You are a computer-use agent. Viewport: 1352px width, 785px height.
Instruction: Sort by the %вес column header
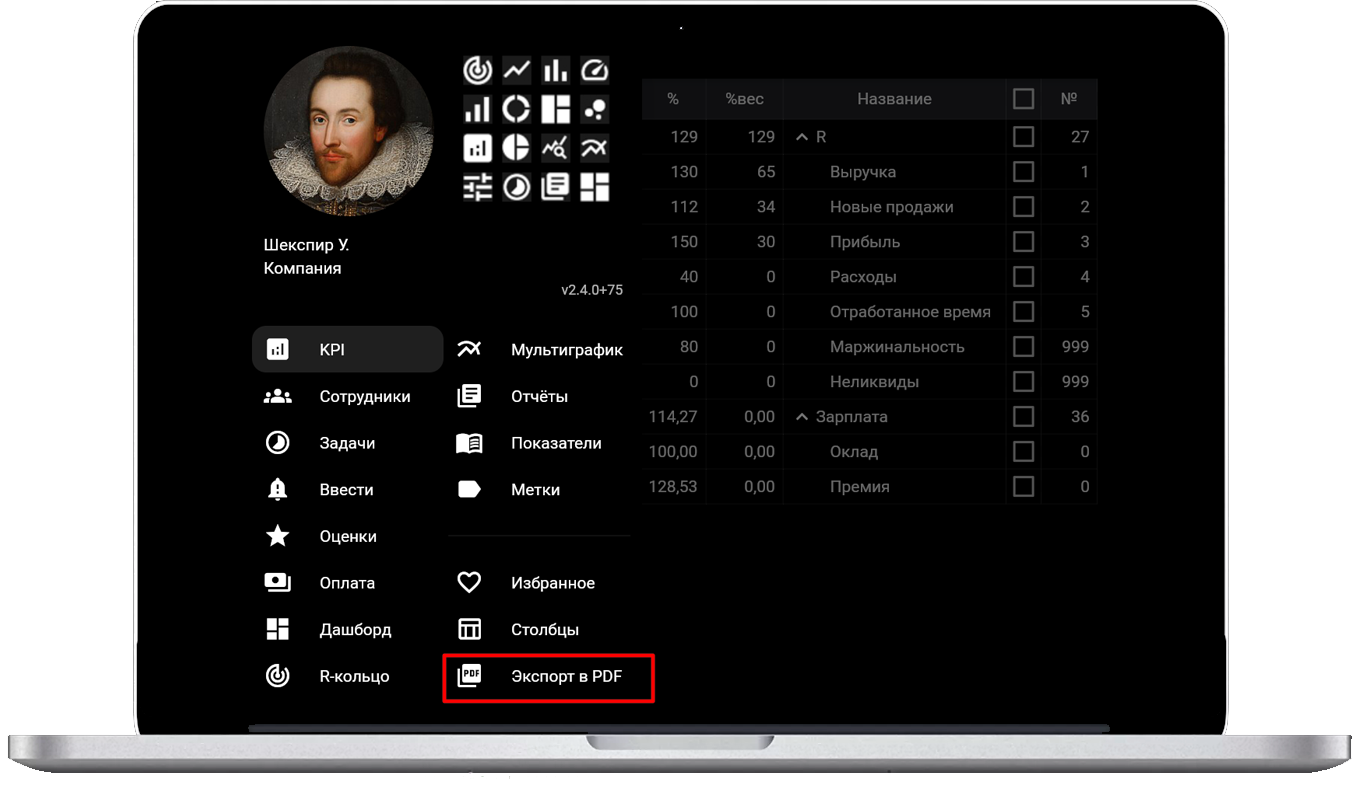[x=744, y=99]
